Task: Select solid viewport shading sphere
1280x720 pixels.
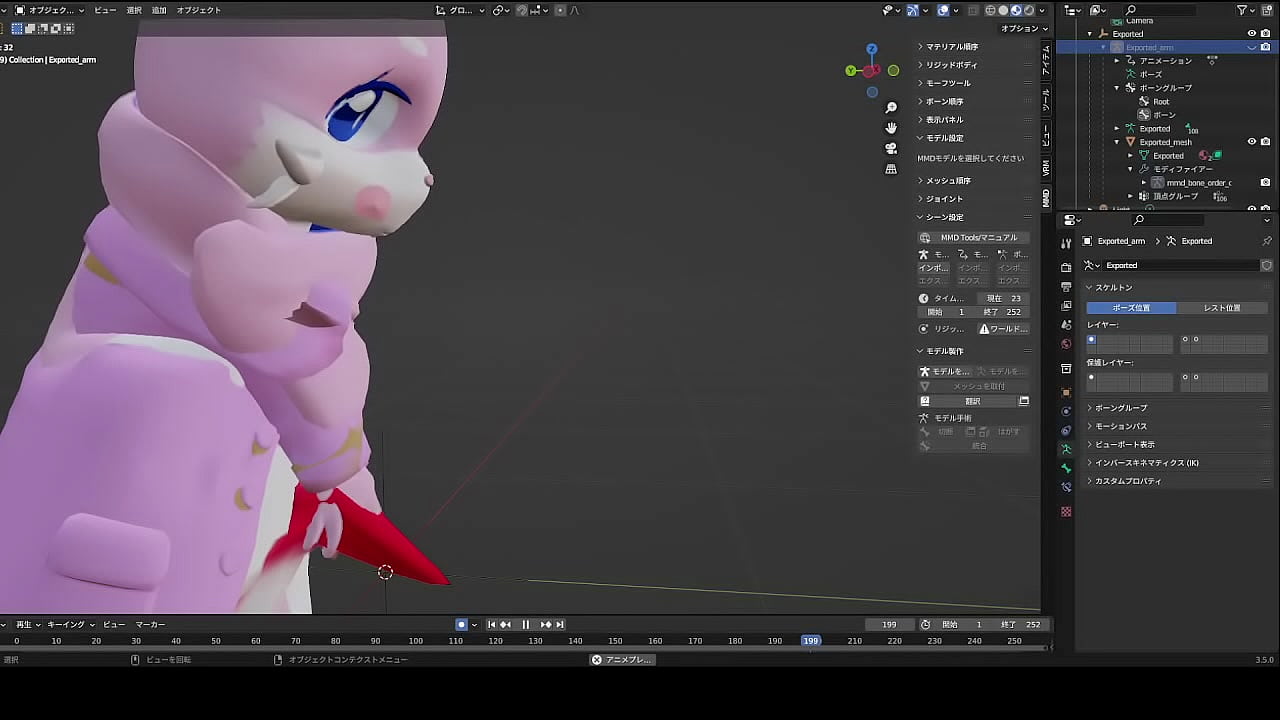Action: [x=1003, y=10]
